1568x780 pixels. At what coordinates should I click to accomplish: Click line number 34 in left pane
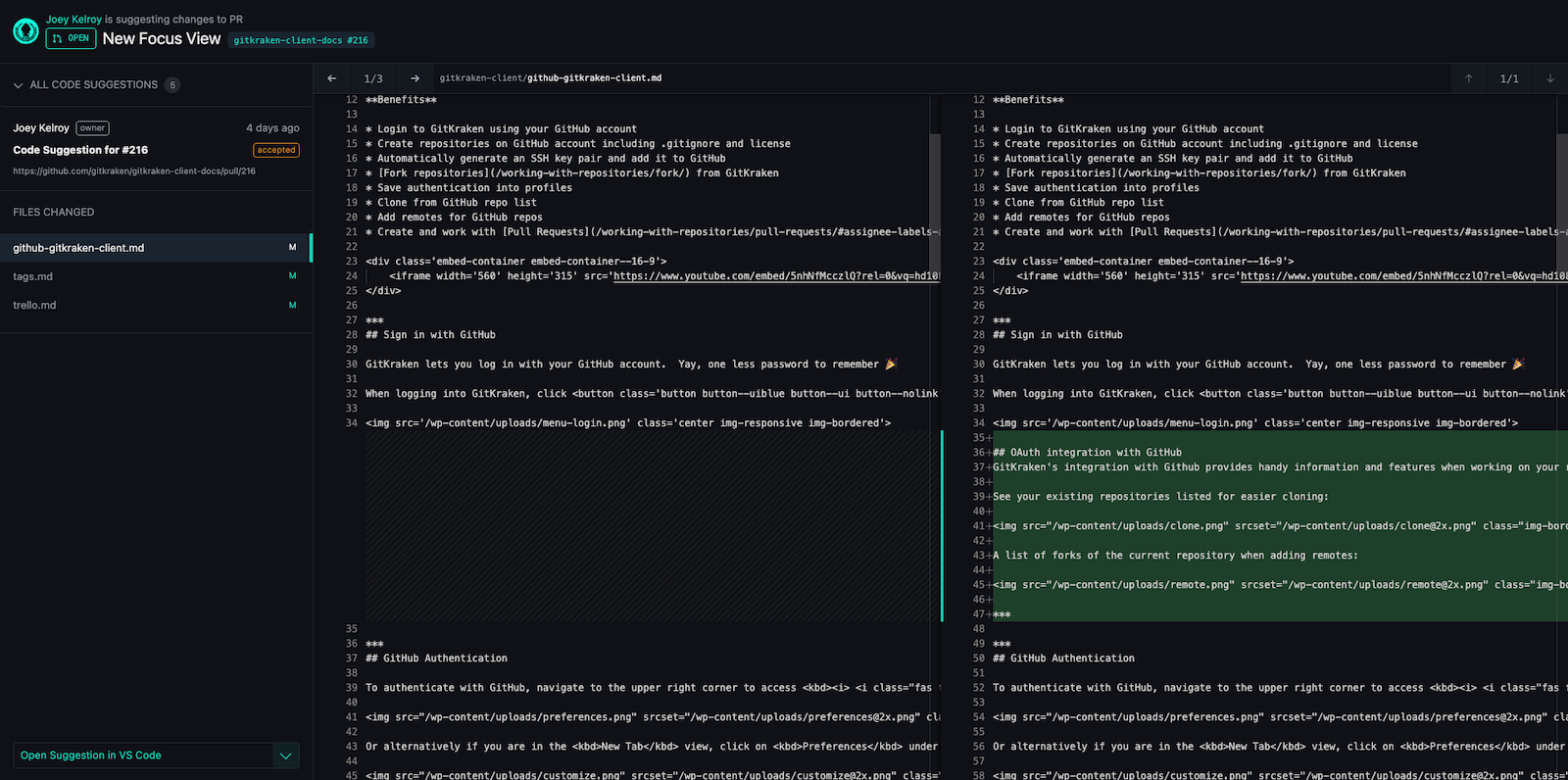pyautogui.click(x=352, y=423)
